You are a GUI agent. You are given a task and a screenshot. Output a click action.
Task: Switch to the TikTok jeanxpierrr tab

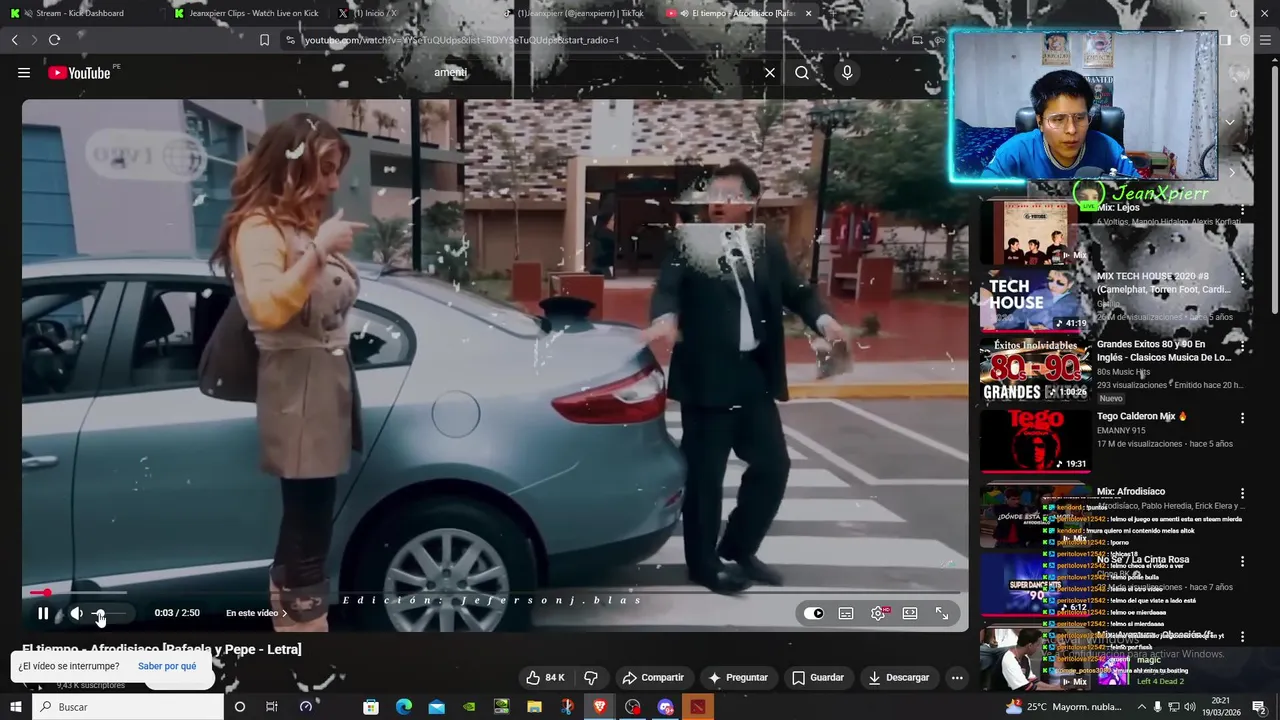[x=575, y=13]
